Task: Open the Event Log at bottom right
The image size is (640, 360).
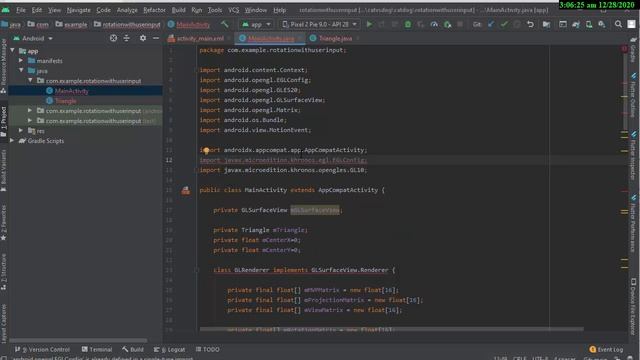Action: click(606, 349)
